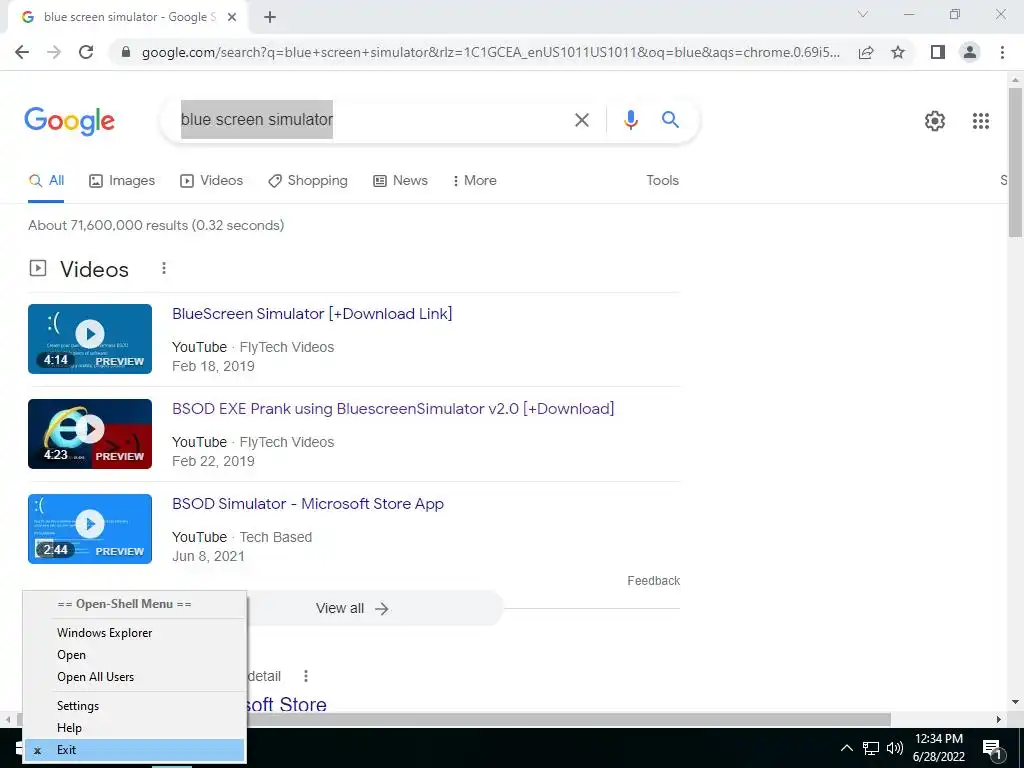Viewport: 1024px width, 768px height.
Task: Switch to the Images tab
Action: click(x=122, y=181)
